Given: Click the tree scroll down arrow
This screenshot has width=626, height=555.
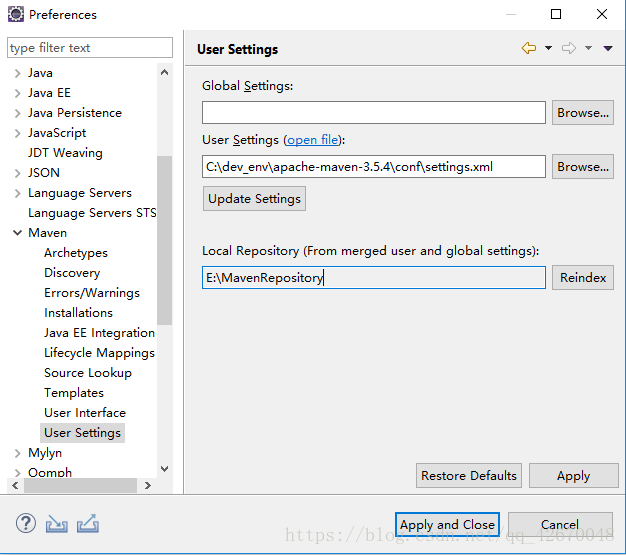Looking at the screenshot, I should (x=164, y=469).
